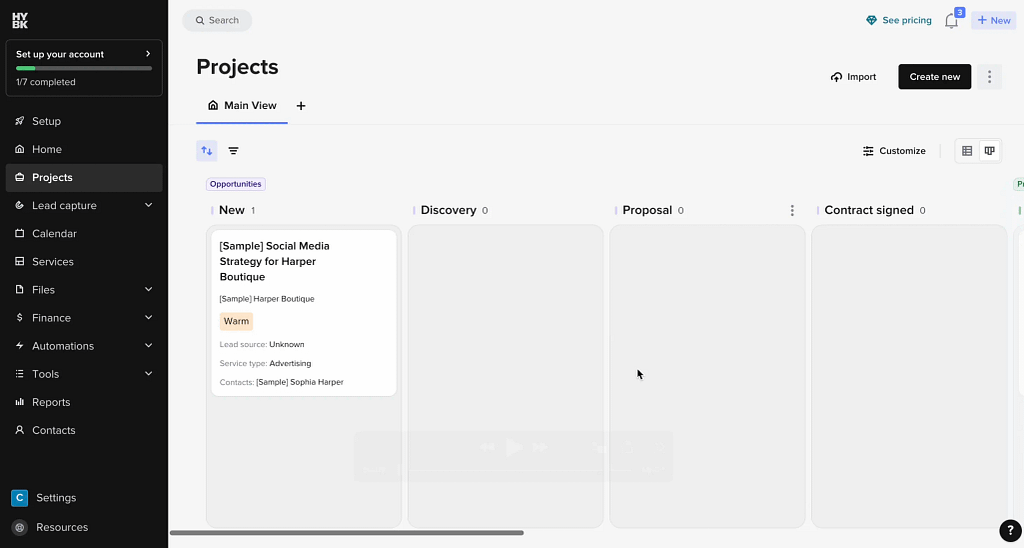The width and height of the screenshot is (1024, 548).
Task: Click the + New button
Action: pos(993,20)
